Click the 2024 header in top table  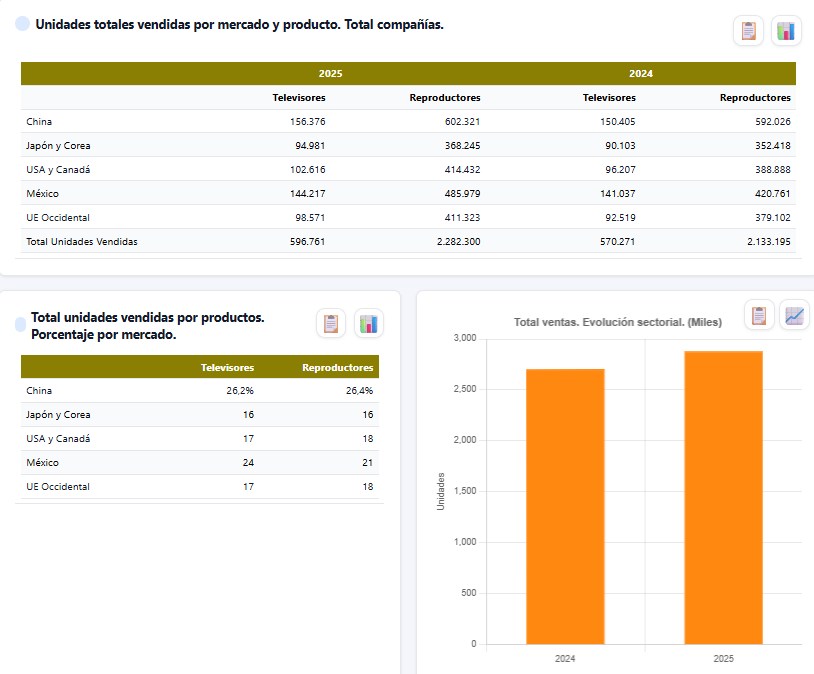pyautogui.click(x=641, y=74)
